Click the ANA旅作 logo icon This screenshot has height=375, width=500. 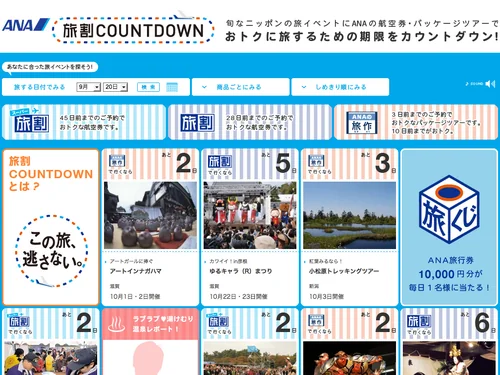tap(362, 123)
